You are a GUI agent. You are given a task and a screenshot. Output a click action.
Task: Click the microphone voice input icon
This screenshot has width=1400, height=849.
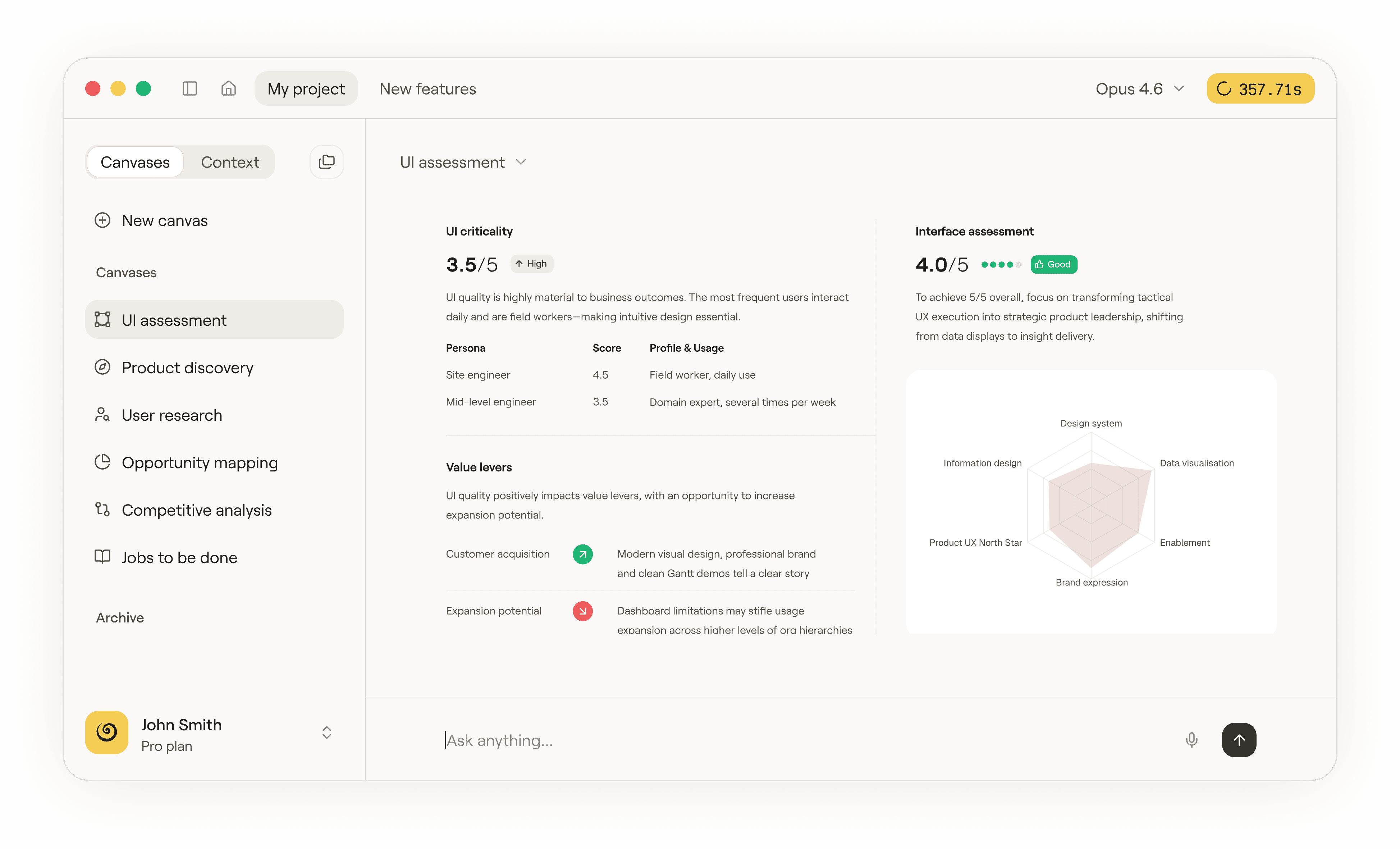click(1191, 739)
